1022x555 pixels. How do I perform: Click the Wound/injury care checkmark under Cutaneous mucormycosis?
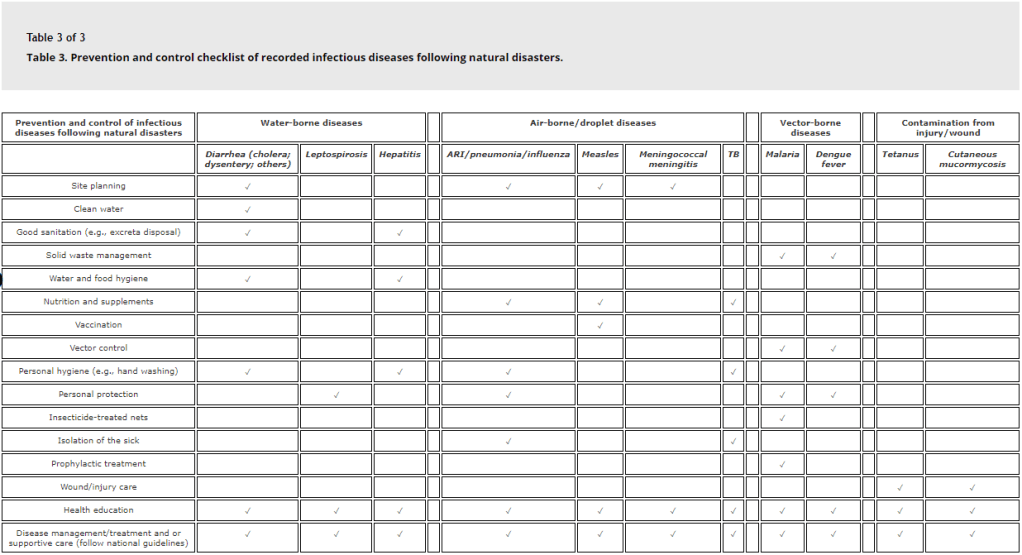coord(972,488)
